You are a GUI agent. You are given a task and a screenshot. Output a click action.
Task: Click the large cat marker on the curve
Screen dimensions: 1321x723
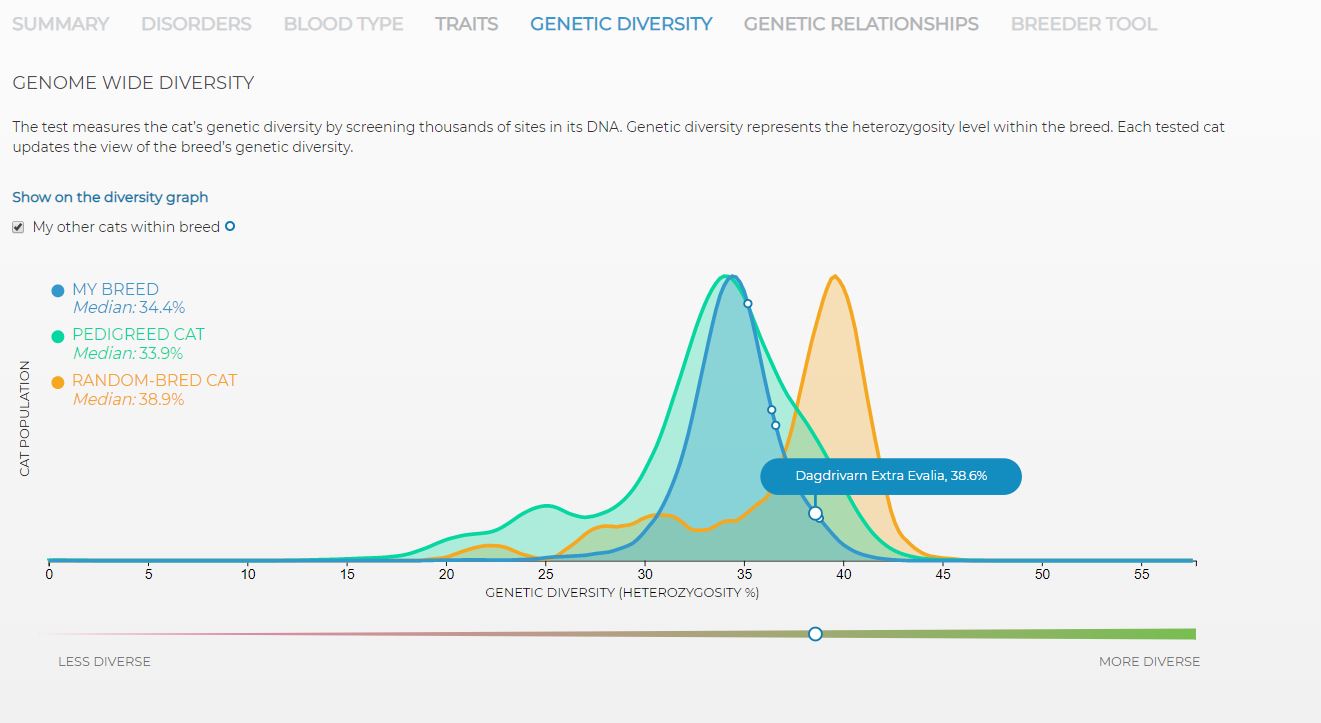[815, 513]
